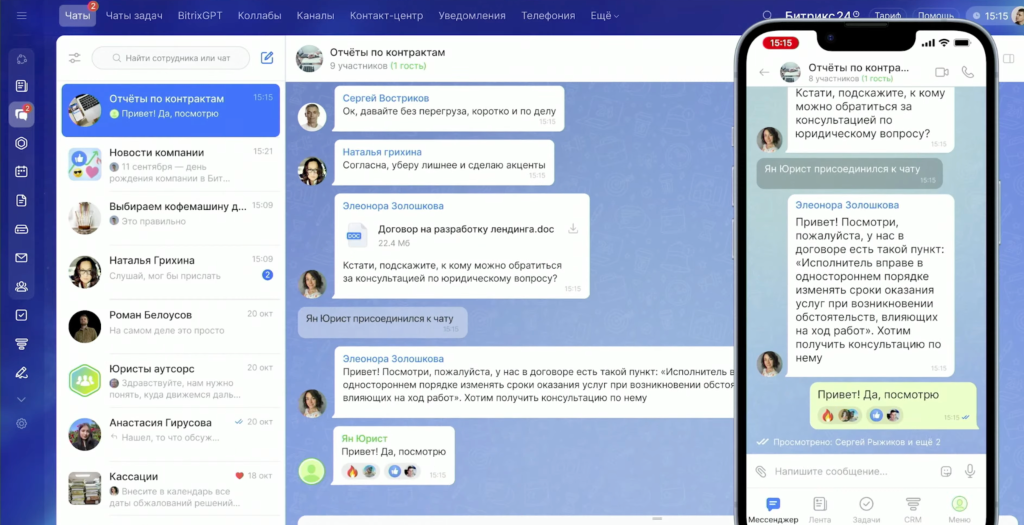Open the BitrixGPT tab
The height and width of the screenshot is (525, 1024).
(200, 16)
